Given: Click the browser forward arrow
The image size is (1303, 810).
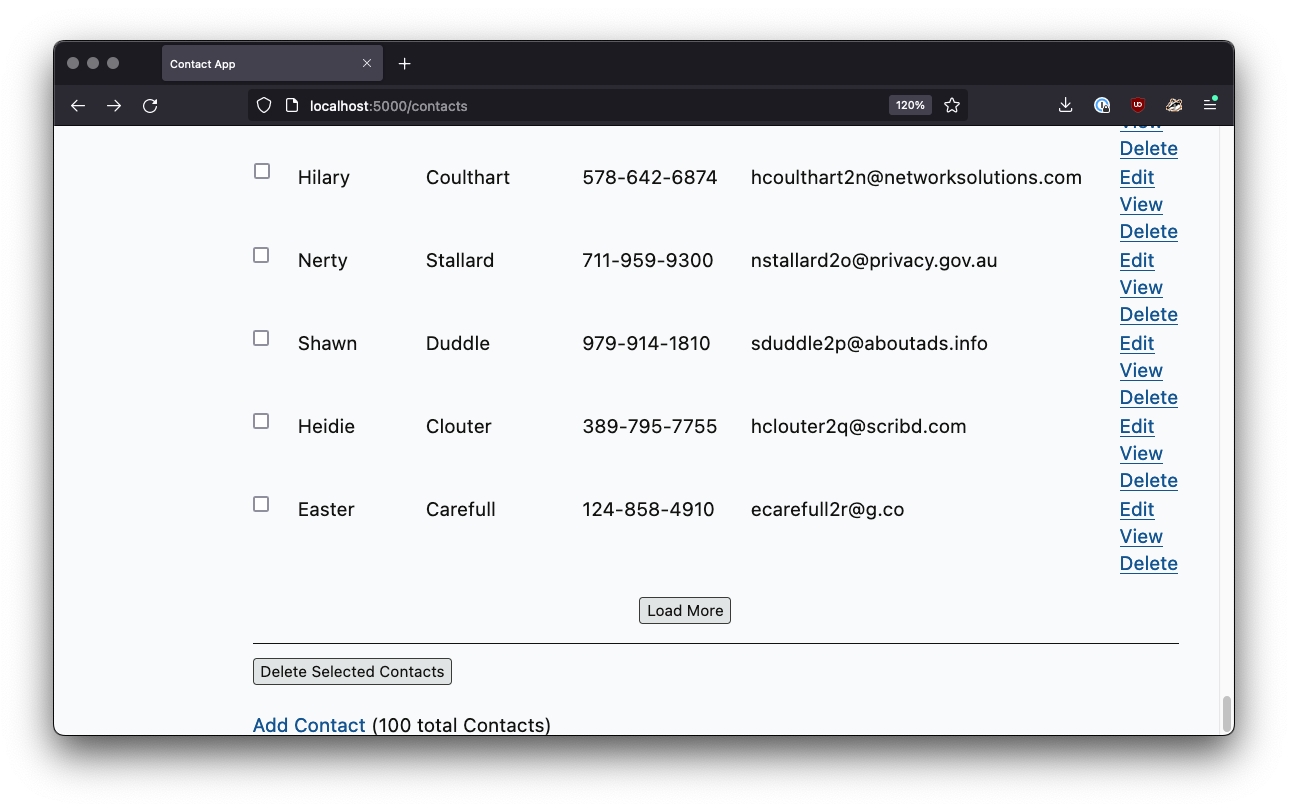Looking at the screenshot, I should click(114, 105).
